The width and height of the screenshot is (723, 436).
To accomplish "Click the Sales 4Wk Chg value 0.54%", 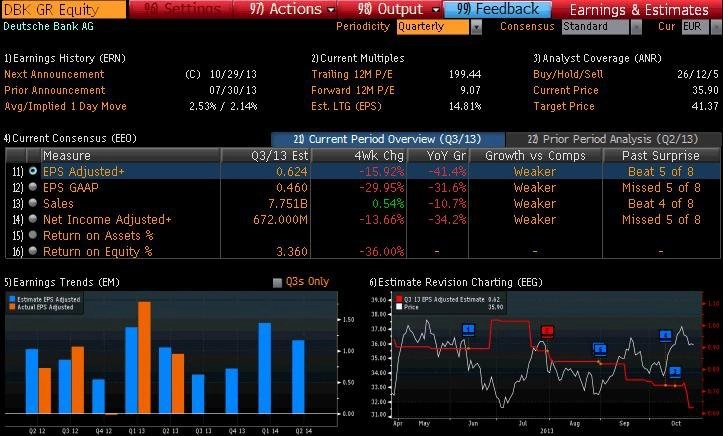I will (389, 203).
